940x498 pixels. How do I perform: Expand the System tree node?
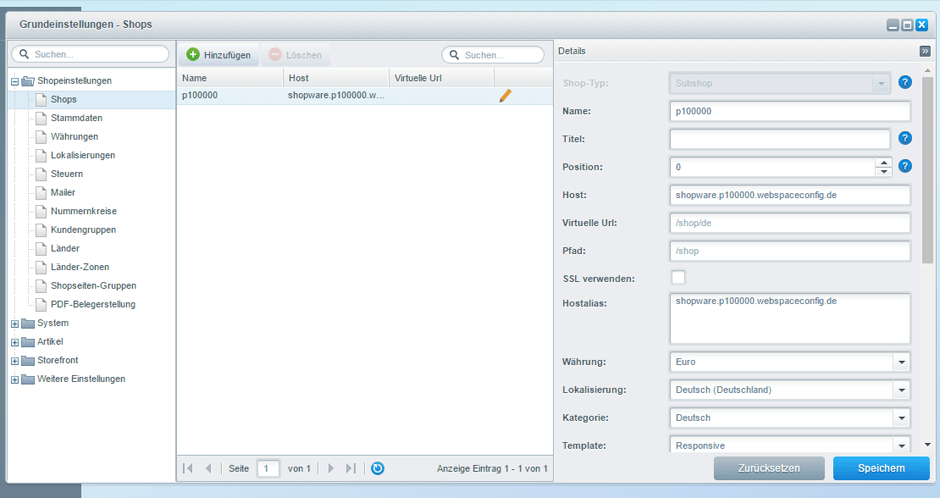(x=15, y=324)
